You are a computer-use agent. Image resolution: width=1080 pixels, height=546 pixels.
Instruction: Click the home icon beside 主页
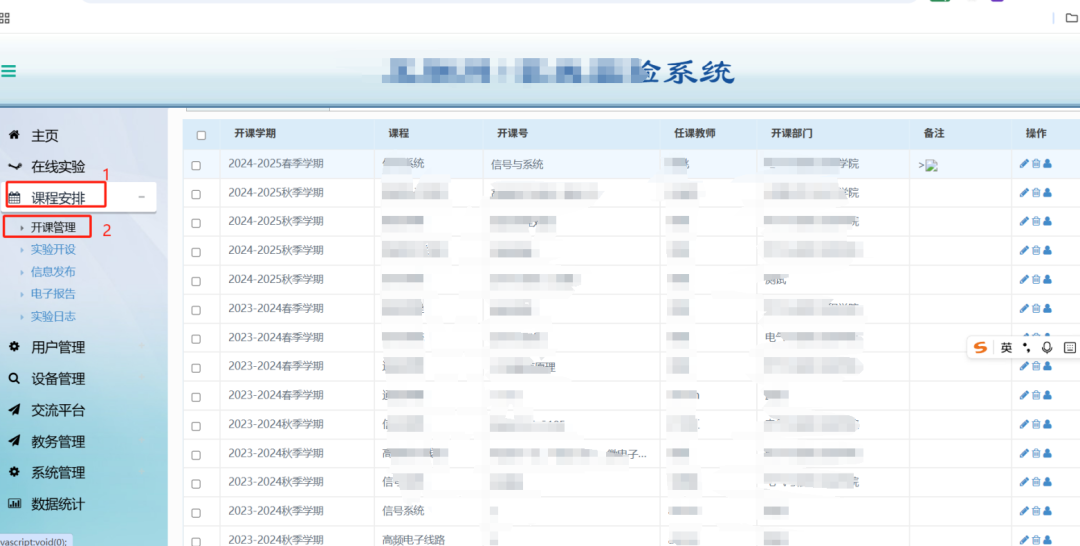point(14,136)
